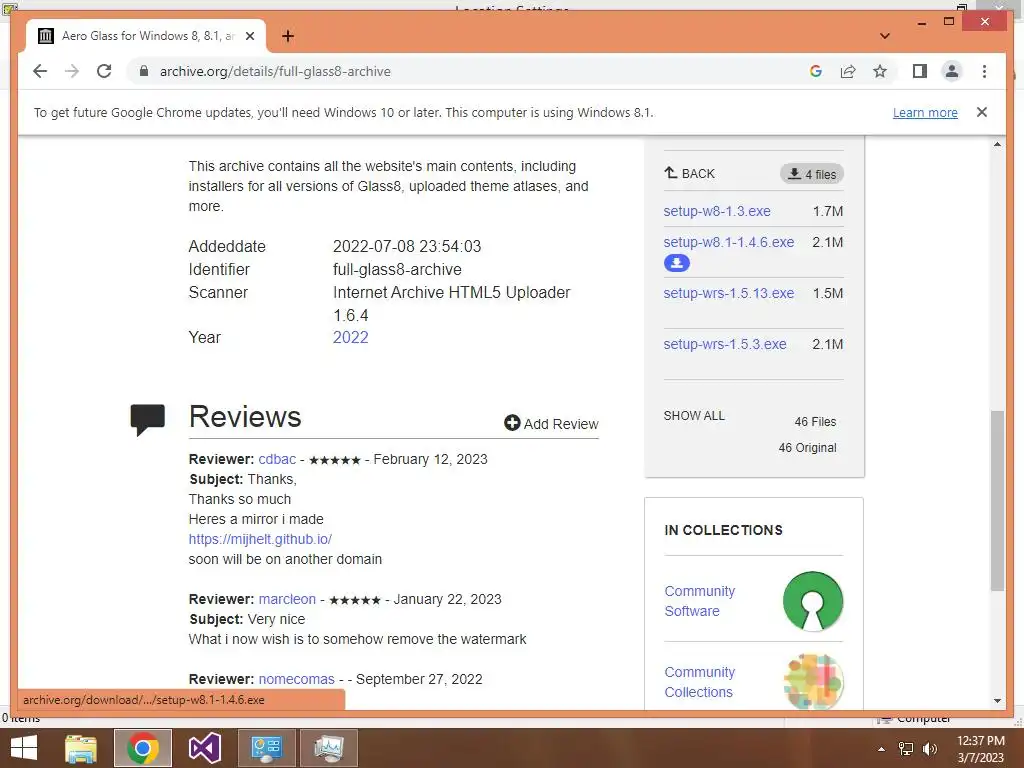Click the blue download icon under setup-w8.1
The height and width of the screenshot is (768, 1024).
(x=677, y=263)
